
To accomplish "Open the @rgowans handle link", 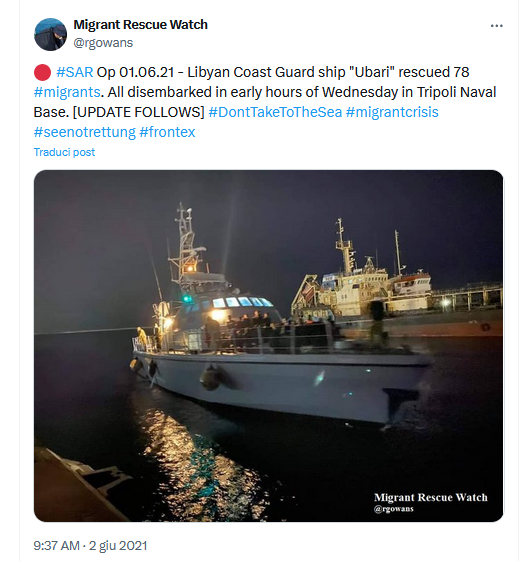I will [103, 43].
